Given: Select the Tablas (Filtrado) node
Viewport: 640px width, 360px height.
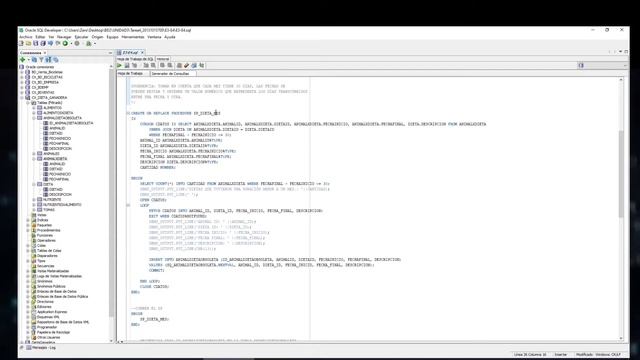Looking at the screenshot, I should tap(49, 103).
